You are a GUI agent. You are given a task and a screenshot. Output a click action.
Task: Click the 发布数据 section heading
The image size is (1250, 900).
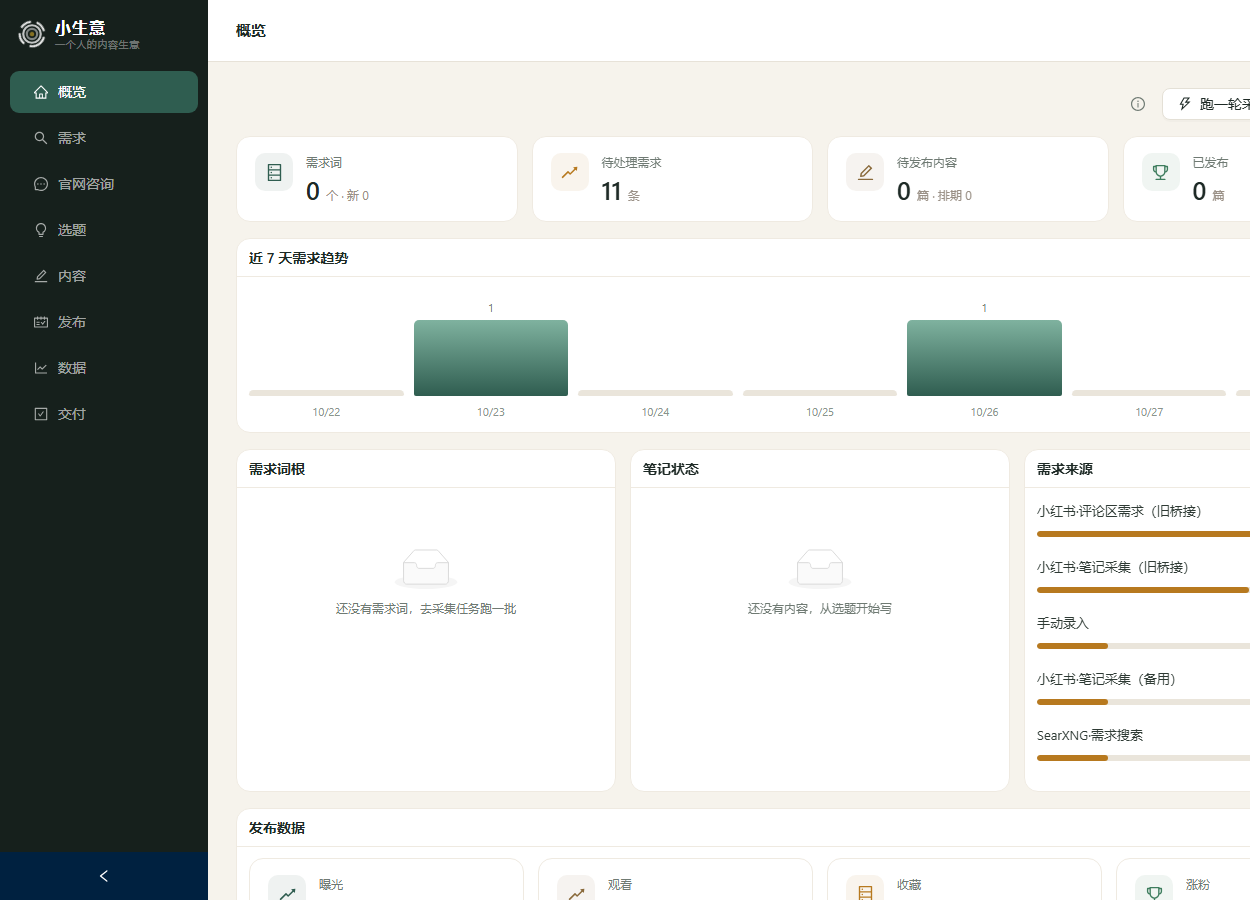(x=277, y=828)
